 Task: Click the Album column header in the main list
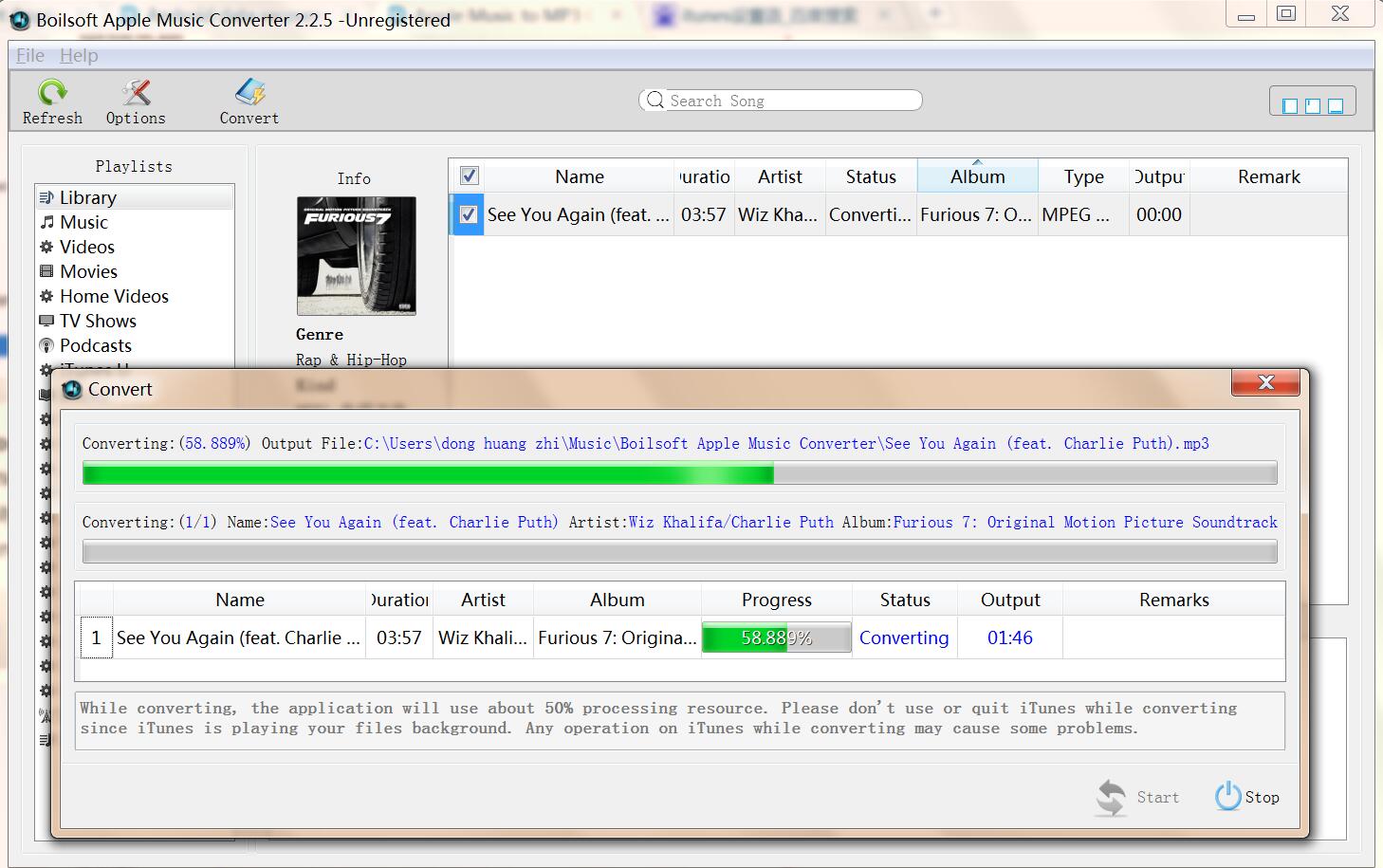click(978, 176)
